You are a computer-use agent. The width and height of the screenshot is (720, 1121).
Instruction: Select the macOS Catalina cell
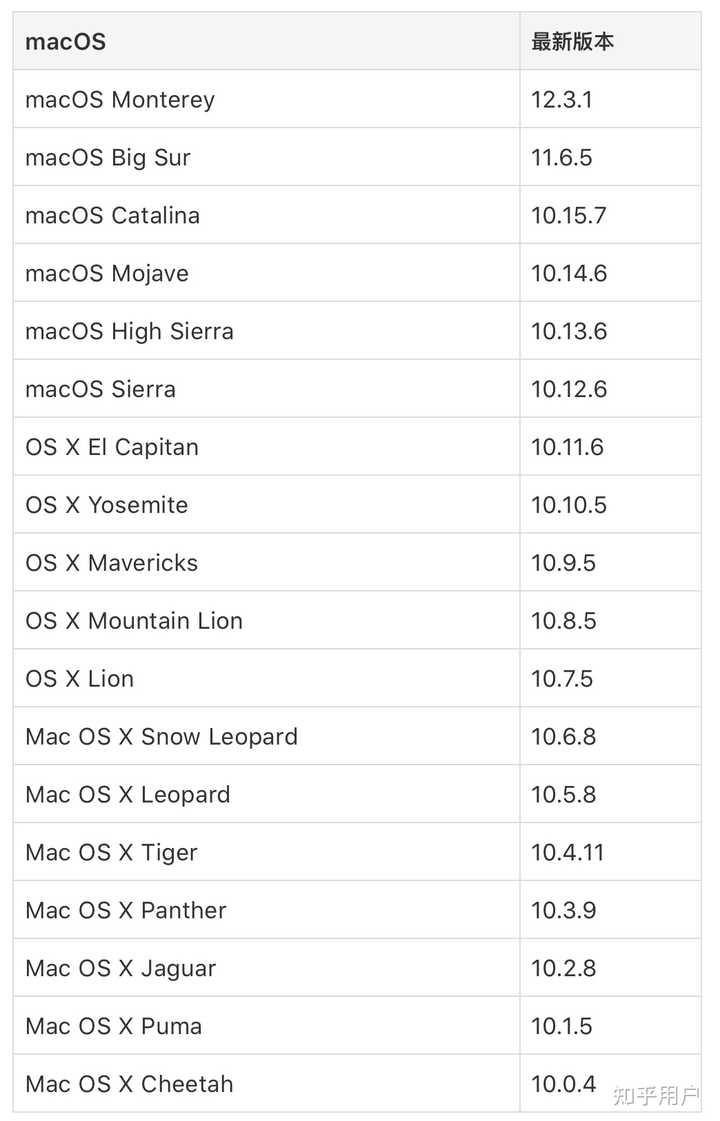click(112, 216)
